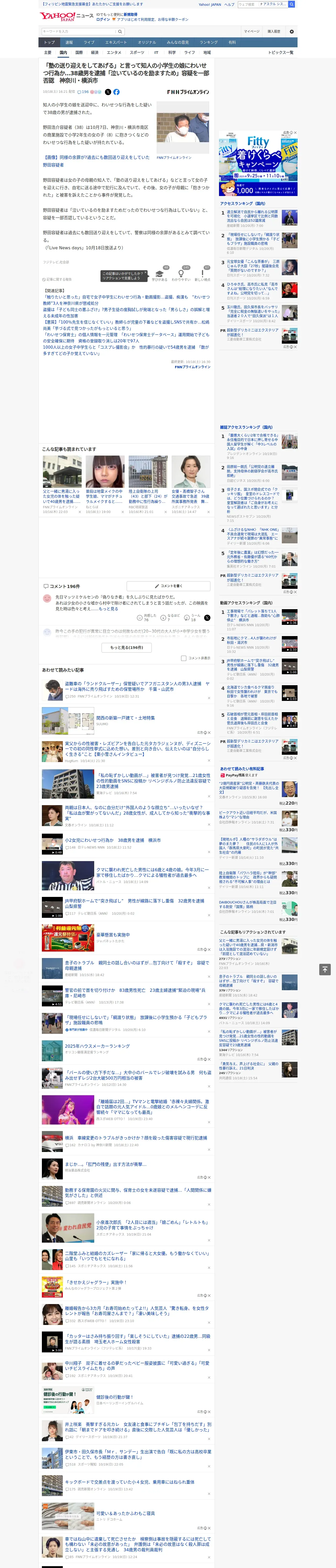Open the フィリピン地震緊急支援募金 notice
This screenshot has width=336, height=1568.
92,4
